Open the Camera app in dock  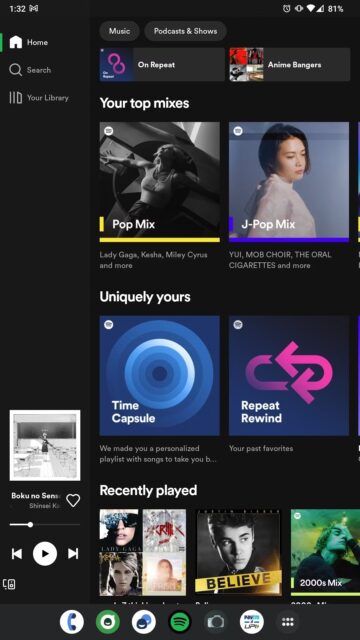tap(216, 622)
